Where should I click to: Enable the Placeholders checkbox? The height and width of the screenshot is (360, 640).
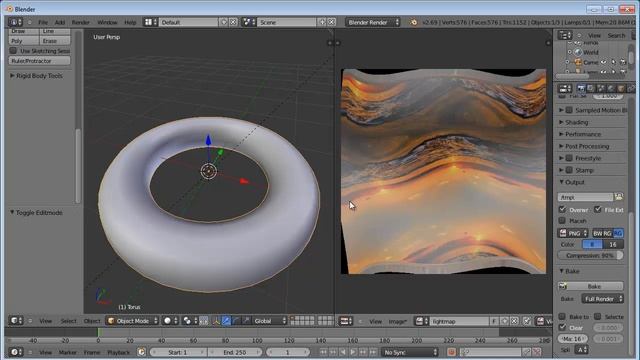pyautogui.click(x=562, y=220)
